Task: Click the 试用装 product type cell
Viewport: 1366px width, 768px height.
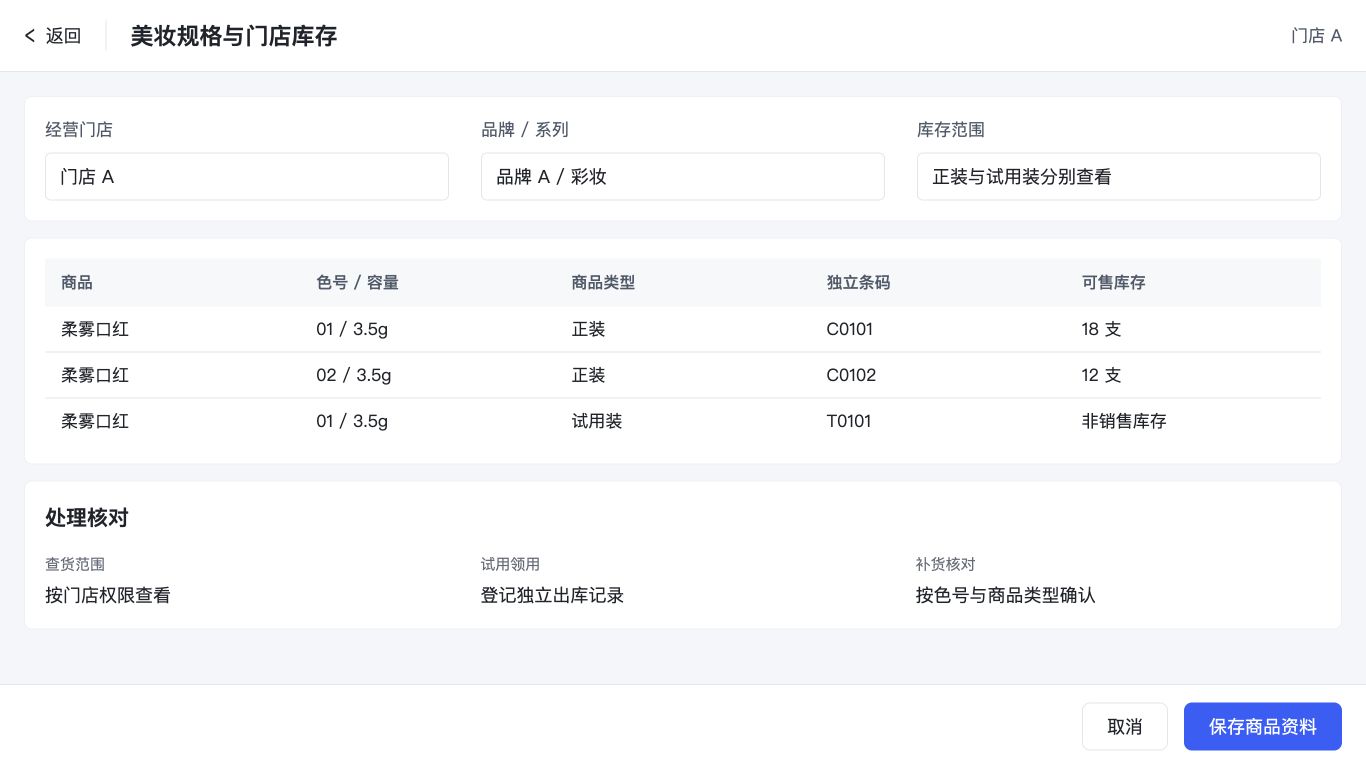Action: [597, 421]
